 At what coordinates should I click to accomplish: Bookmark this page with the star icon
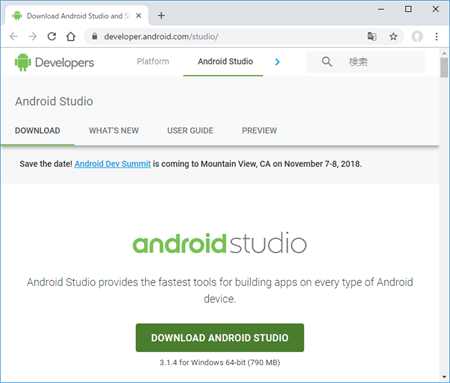click(x=393, y=36)
